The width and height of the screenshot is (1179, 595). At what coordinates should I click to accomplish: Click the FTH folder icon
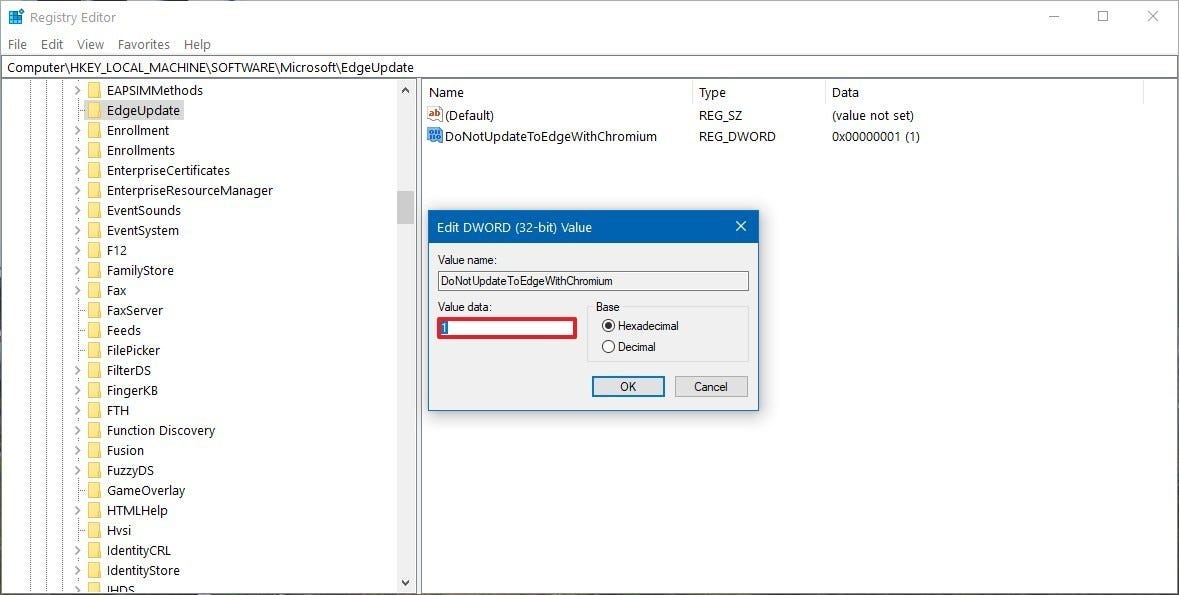[x=94, y=411]
